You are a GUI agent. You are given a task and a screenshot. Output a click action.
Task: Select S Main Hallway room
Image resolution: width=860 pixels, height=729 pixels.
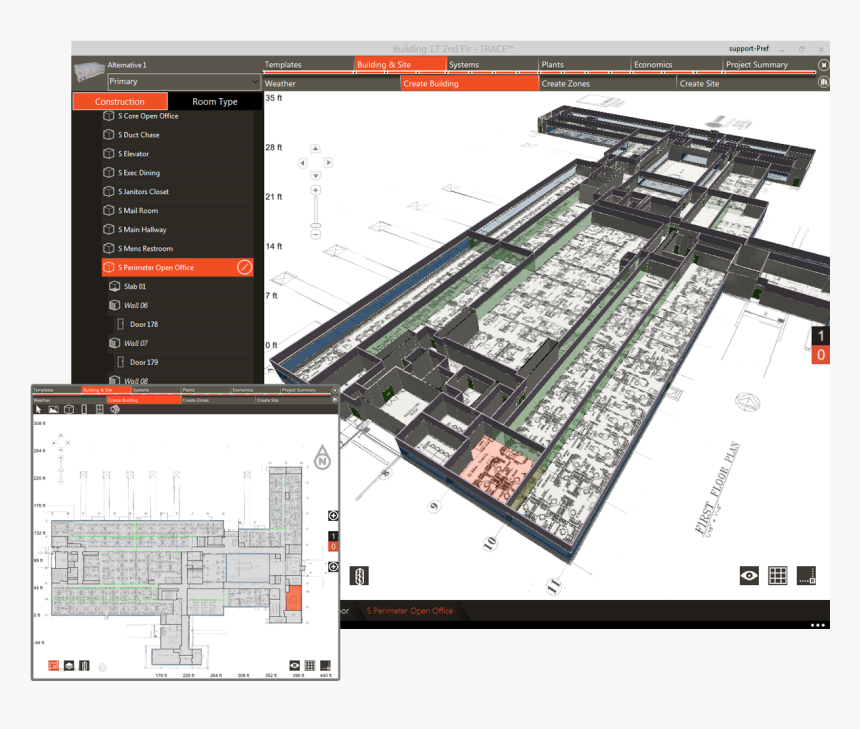coord(178,229)
